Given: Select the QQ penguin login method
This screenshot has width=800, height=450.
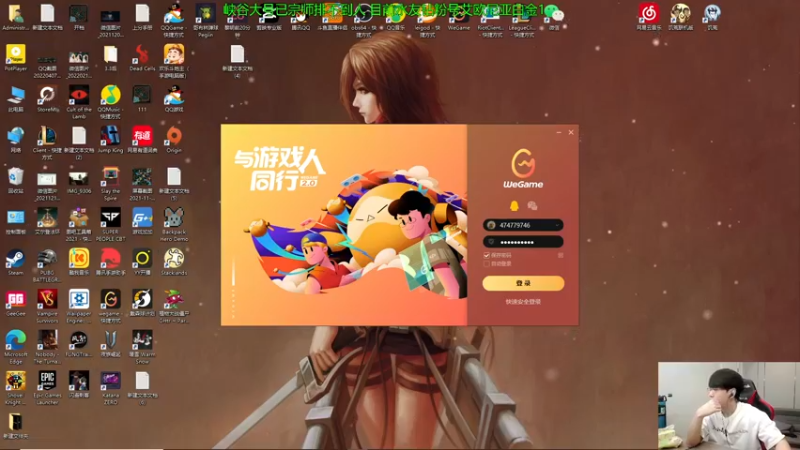Looking at the screenshot, I should pyautogui.click(x=514, y=206).
